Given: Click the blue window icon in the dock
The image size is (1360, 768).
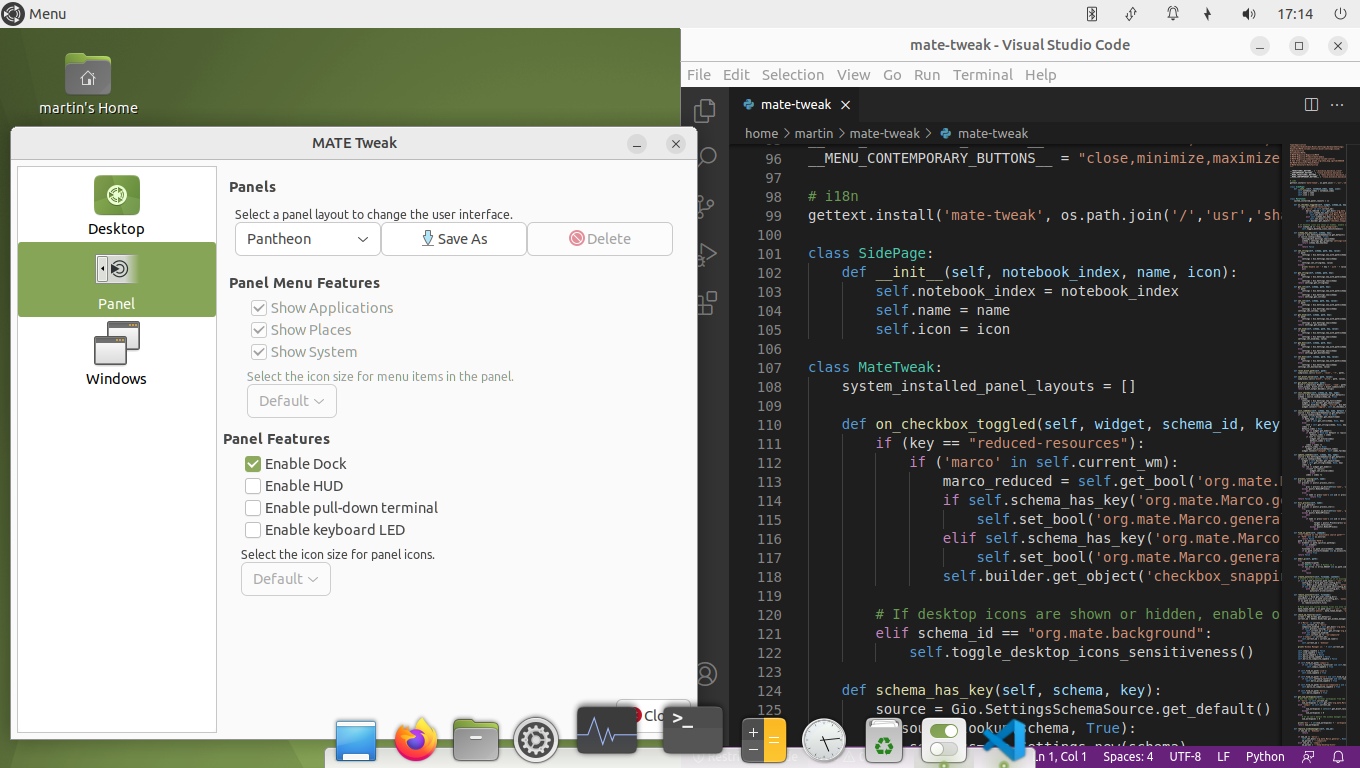Looking at the screenshot, I should tap(356, 741).
